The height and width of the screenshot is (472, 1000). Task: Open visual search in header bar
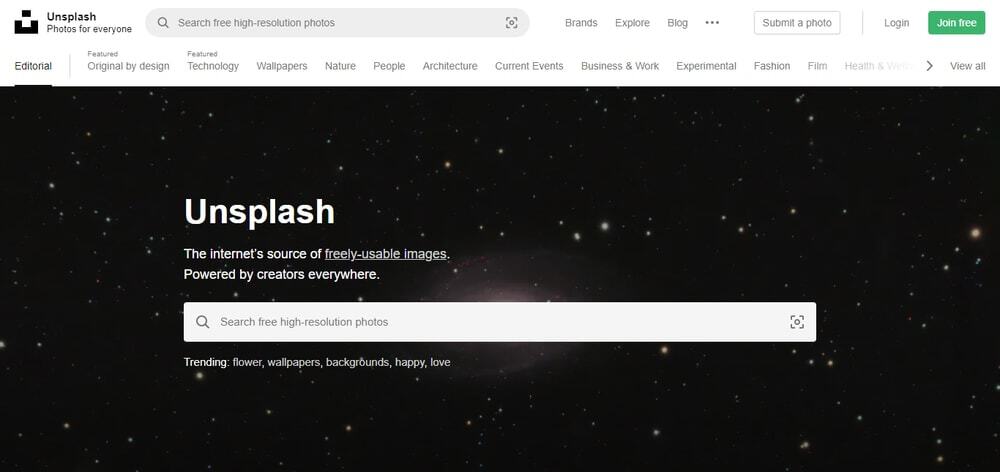click(511, 23)
